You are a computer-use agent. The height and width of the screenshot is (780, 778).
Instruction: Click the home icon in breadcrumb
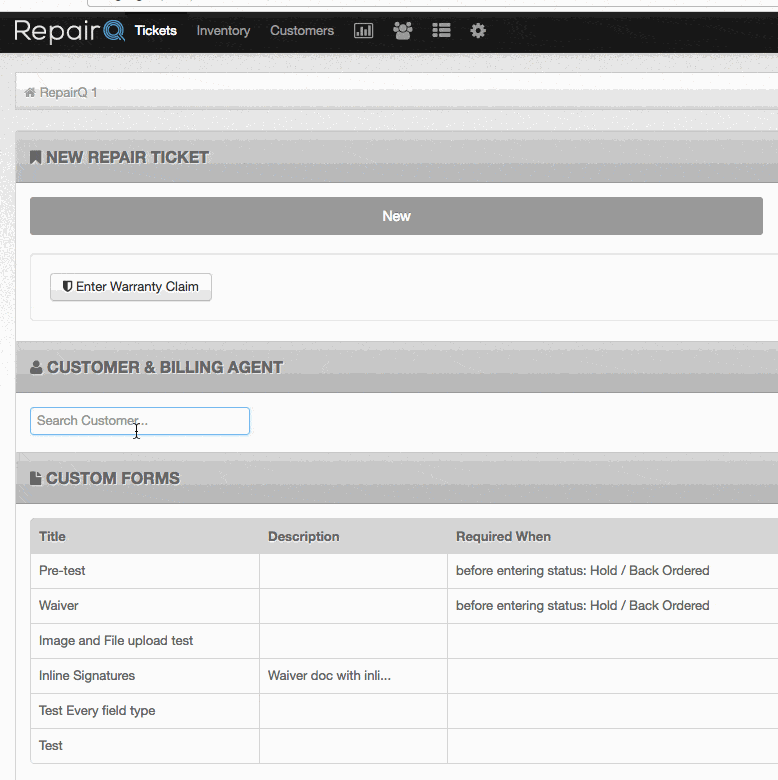pos(30,93)
